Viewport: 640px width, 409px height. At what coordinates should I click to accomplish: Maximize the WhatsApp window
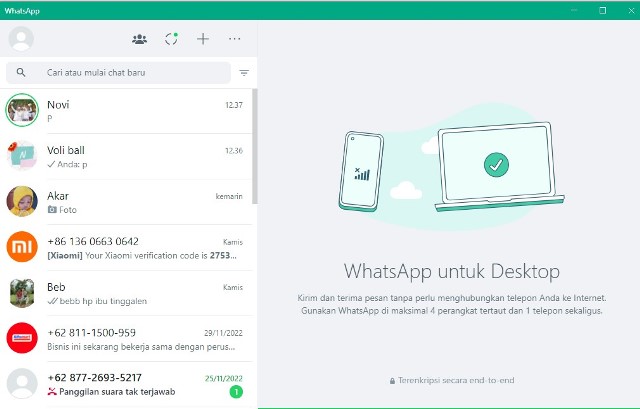point(602,10)
